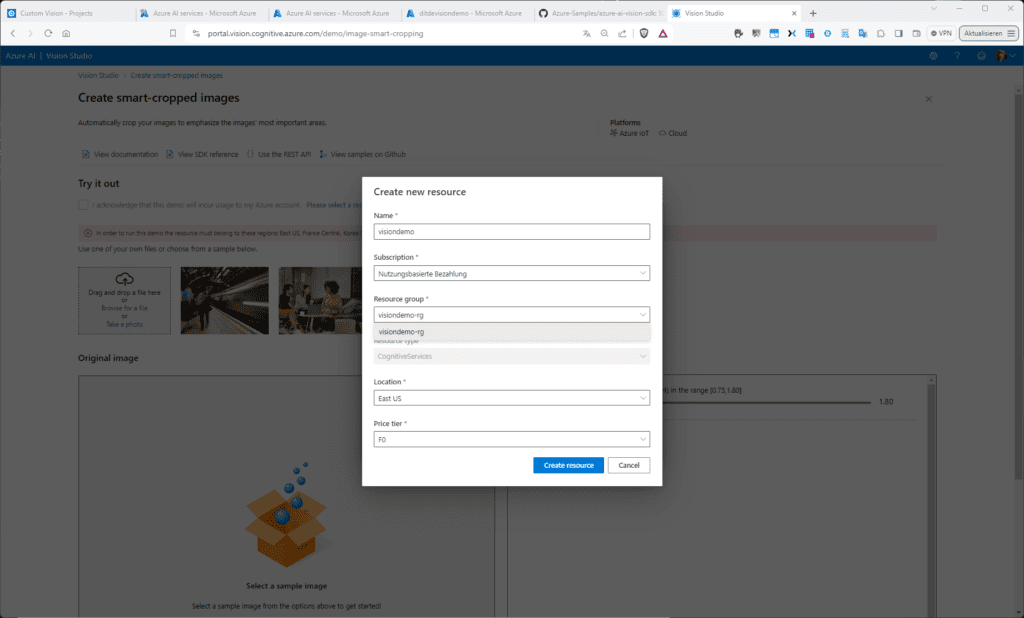Open a new browser tab
1024x618 pixels.
(813, 13)
